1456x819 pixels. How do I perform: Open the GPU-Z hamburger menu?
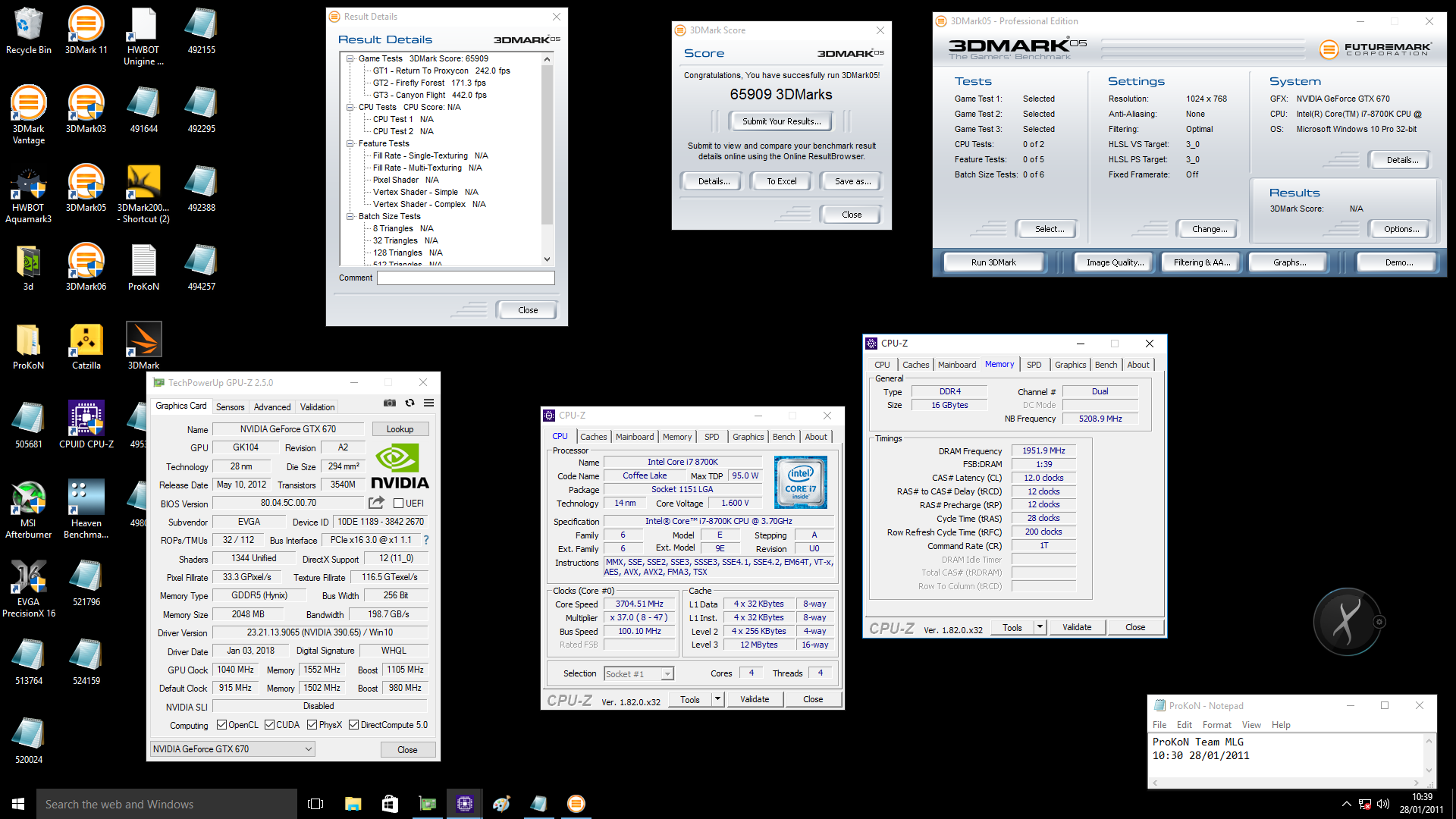428,403
